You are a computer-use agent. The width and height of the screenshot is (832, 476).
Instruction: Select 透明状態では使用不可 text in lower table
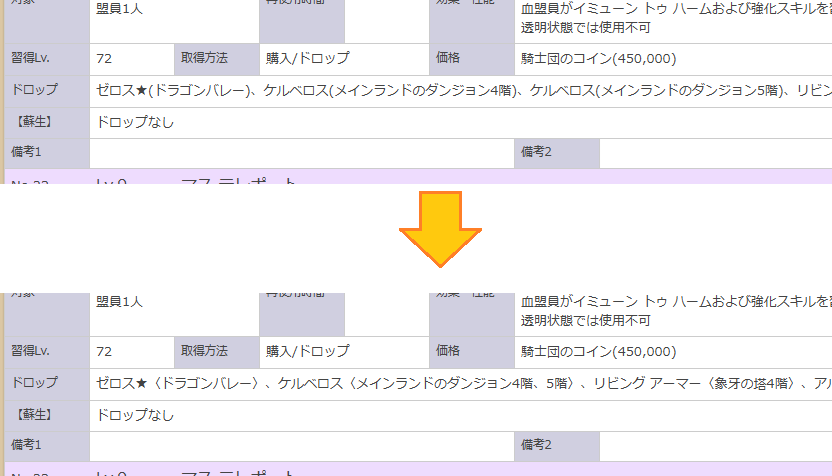click(x=585, y=321)
